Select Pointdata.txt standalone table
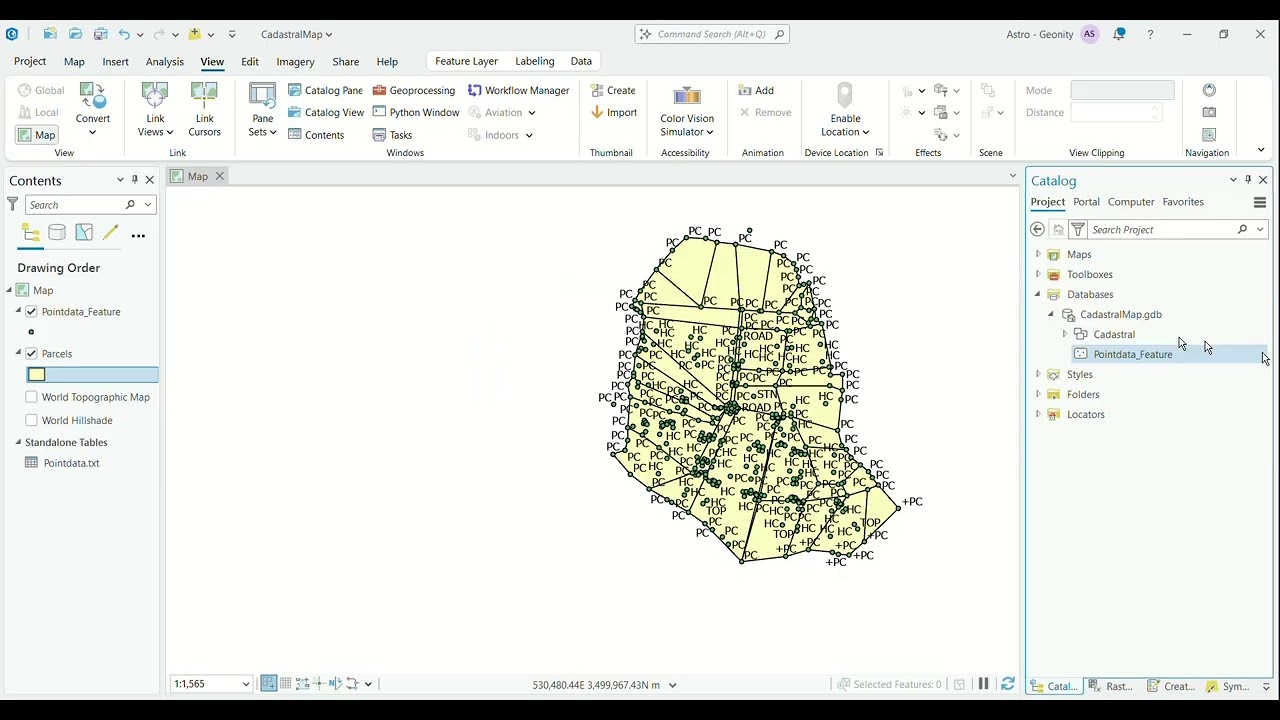Screen dimensions: 1280x720 72,463
